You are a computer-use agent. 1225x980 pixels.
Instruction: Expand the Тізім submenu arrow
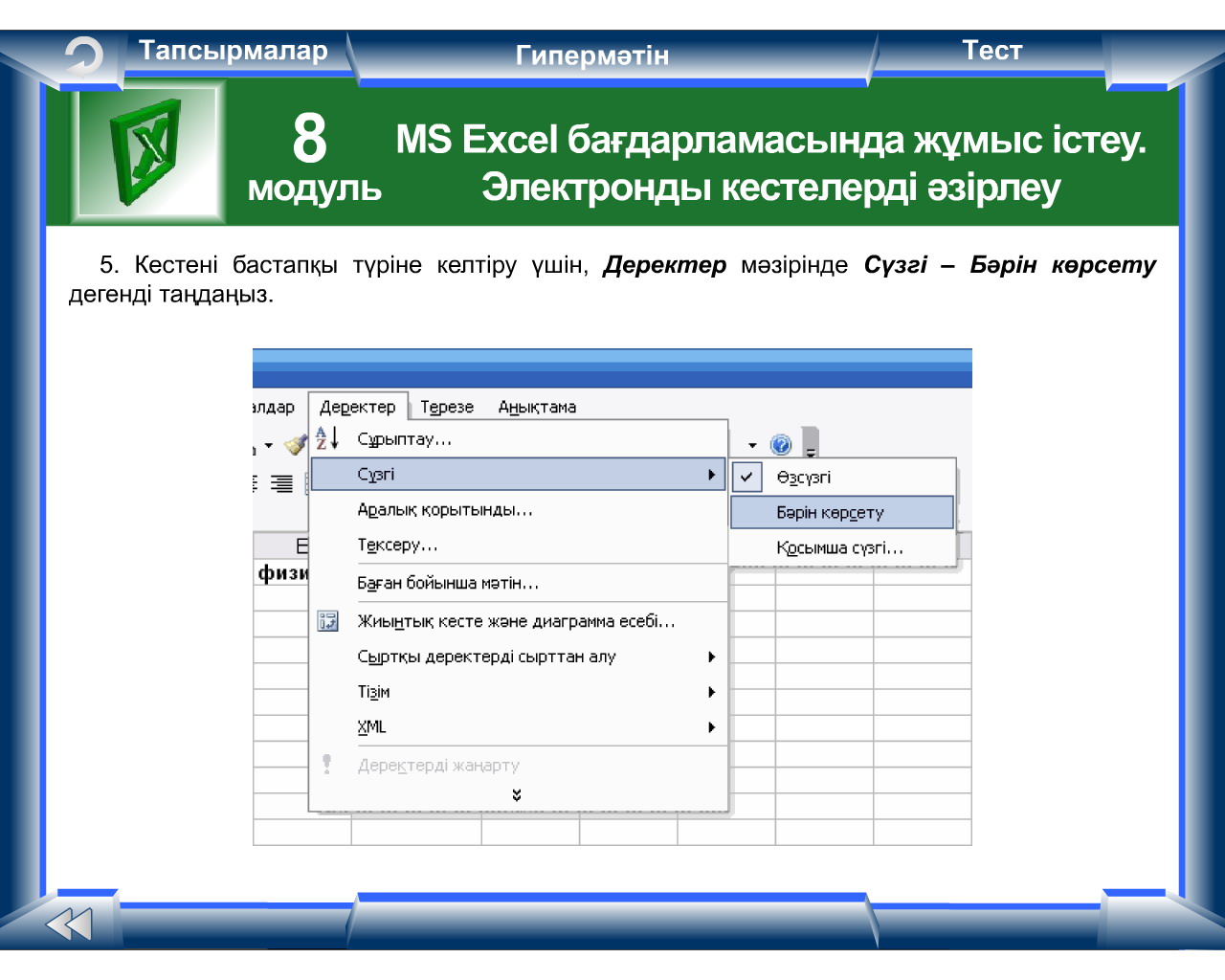point(711,692)
